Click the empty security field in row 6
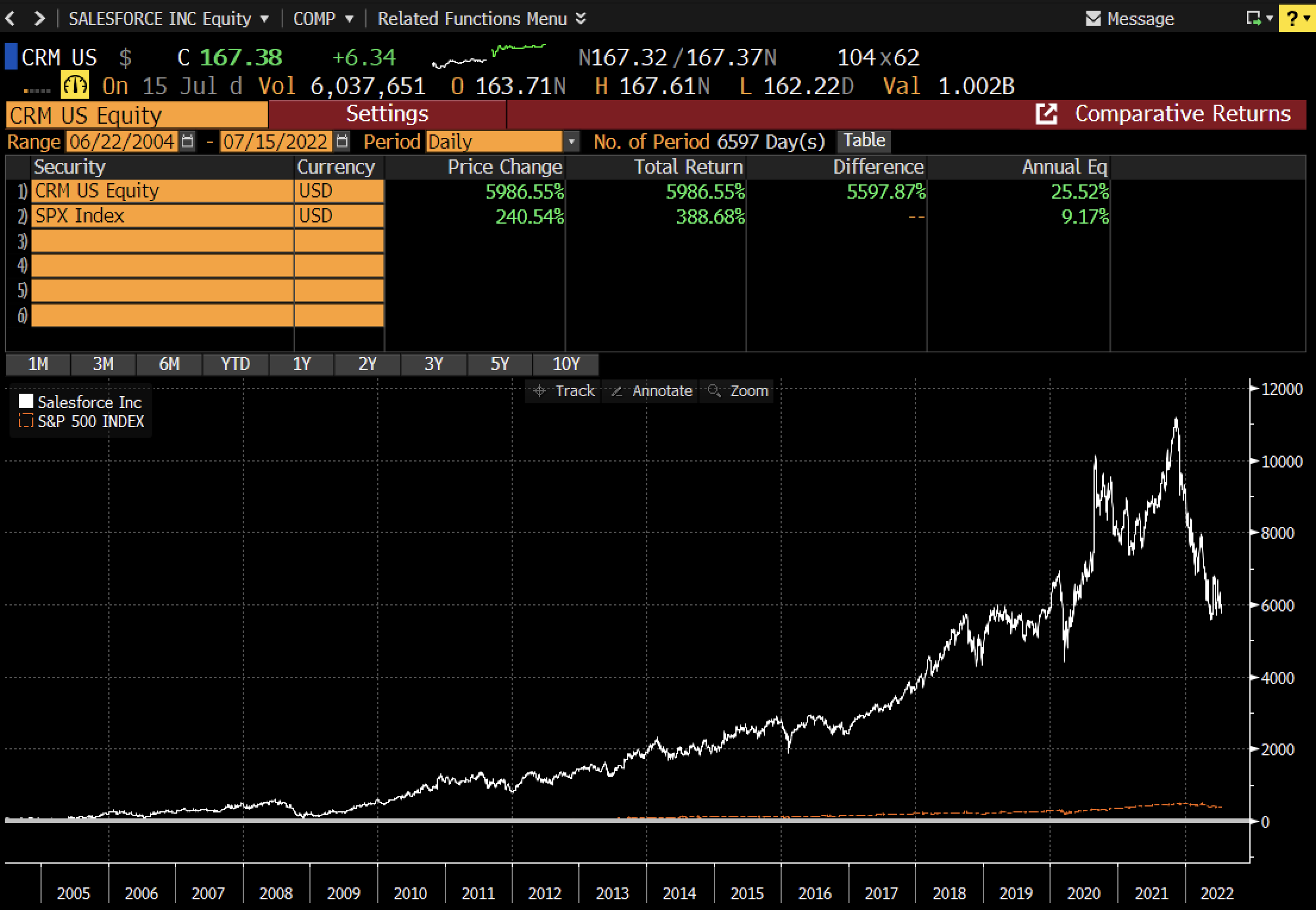This screenshot has height=910, width=1316. tap(162, 315)
